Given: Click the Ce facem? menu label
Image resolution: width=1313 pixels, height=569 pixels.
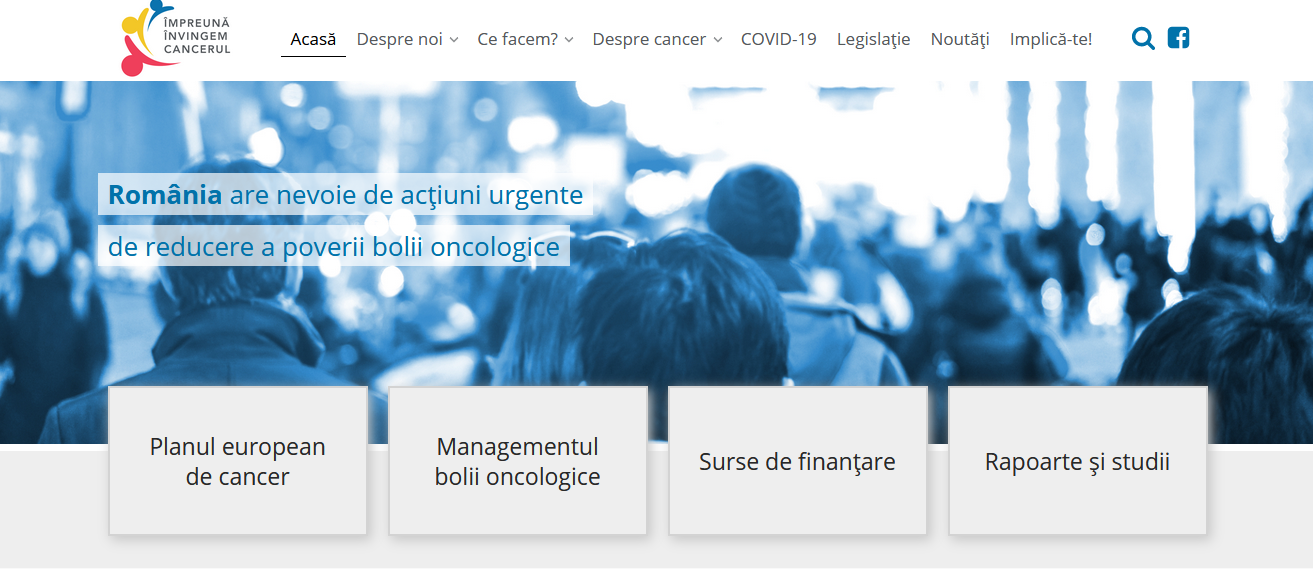Looking at the screenshot, I should click(x=517, y=40).
